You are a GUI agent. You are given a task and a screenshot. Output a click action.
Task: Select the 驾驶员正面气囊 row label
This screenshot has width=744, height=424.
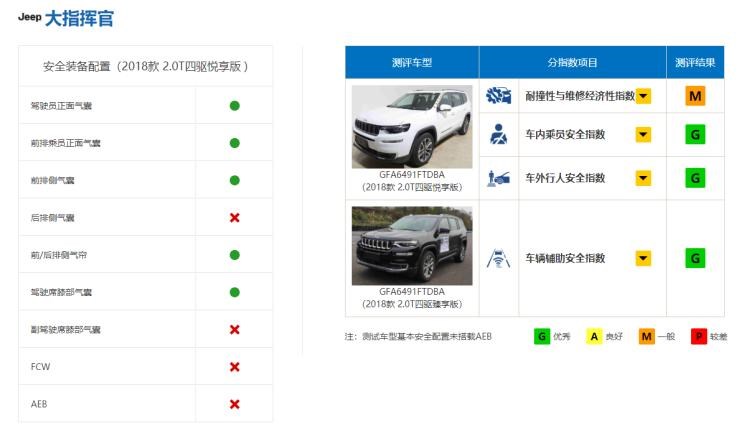point(61,106)
